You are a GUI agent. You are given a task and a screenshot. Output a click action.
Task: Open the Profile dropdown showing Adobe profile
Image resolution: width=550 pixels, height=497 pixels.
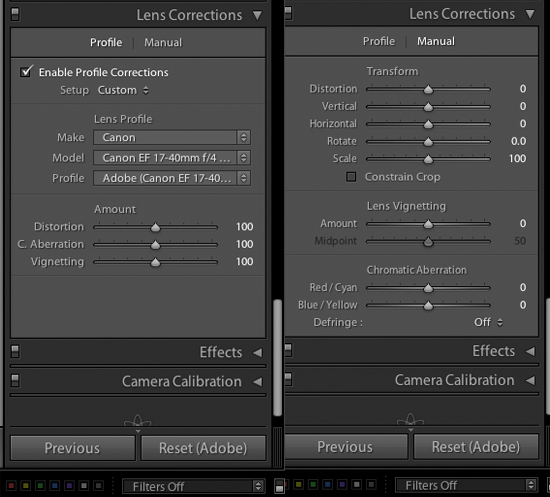(172, 178)
